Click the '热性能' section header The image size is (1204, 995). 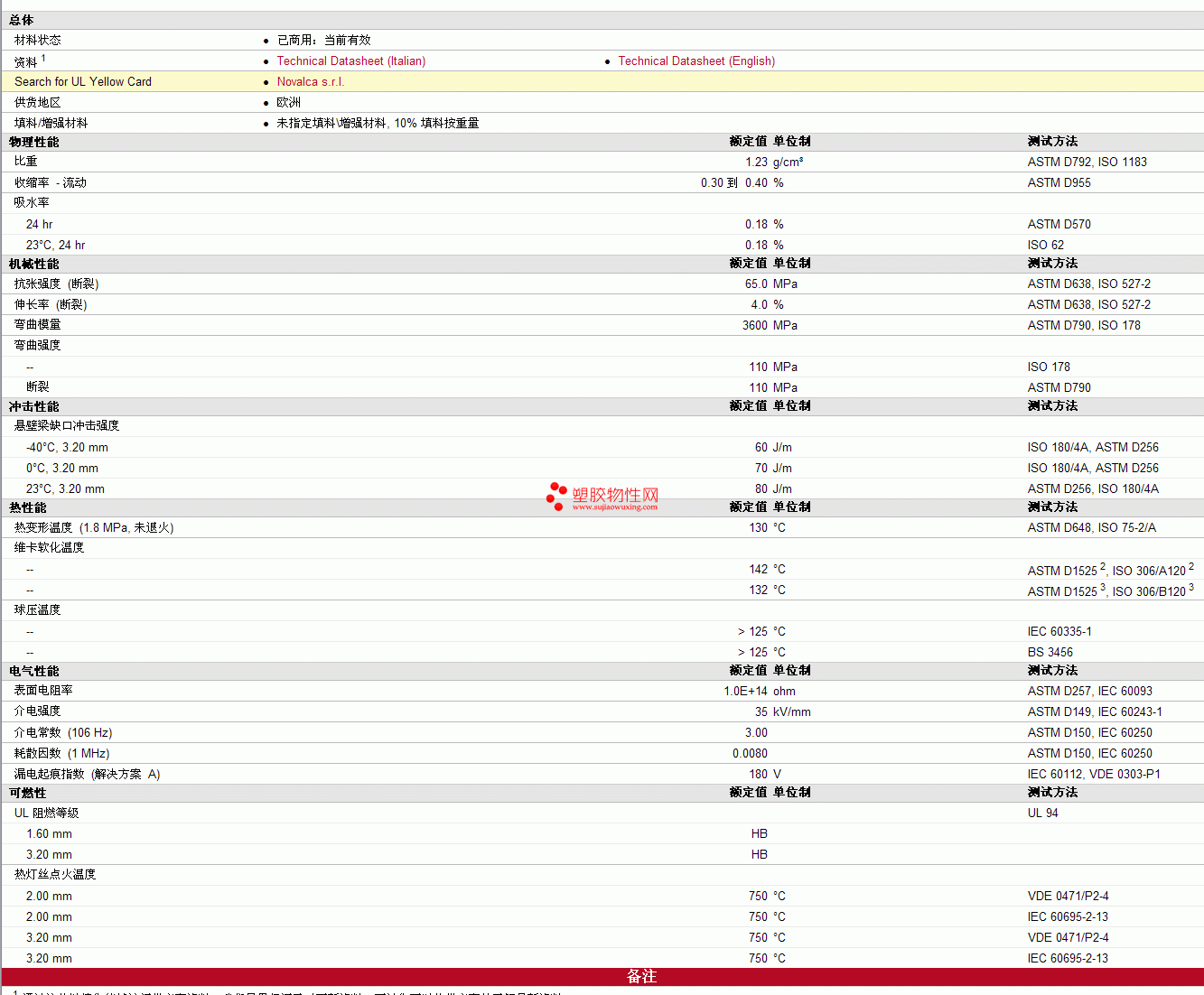28,508
